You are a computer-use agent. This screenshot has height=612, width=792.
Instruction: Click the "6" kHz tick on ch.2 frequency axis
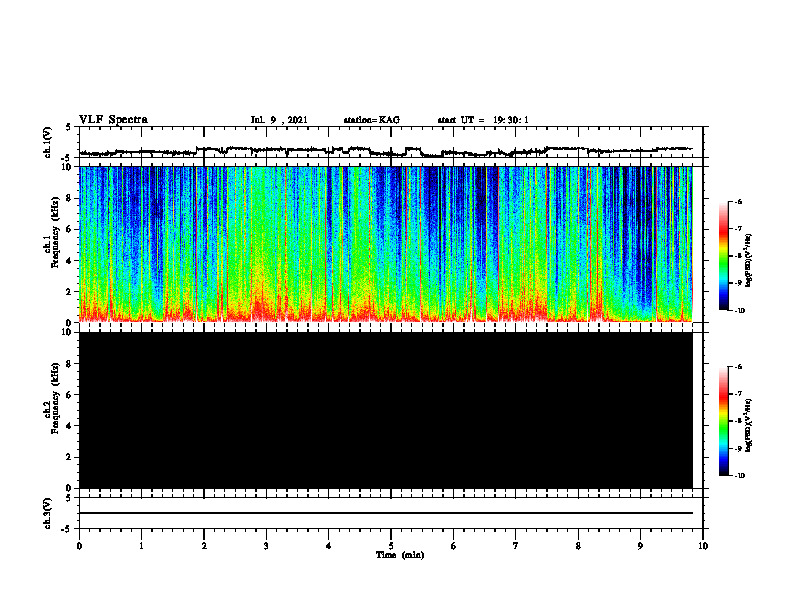(70, 395)
